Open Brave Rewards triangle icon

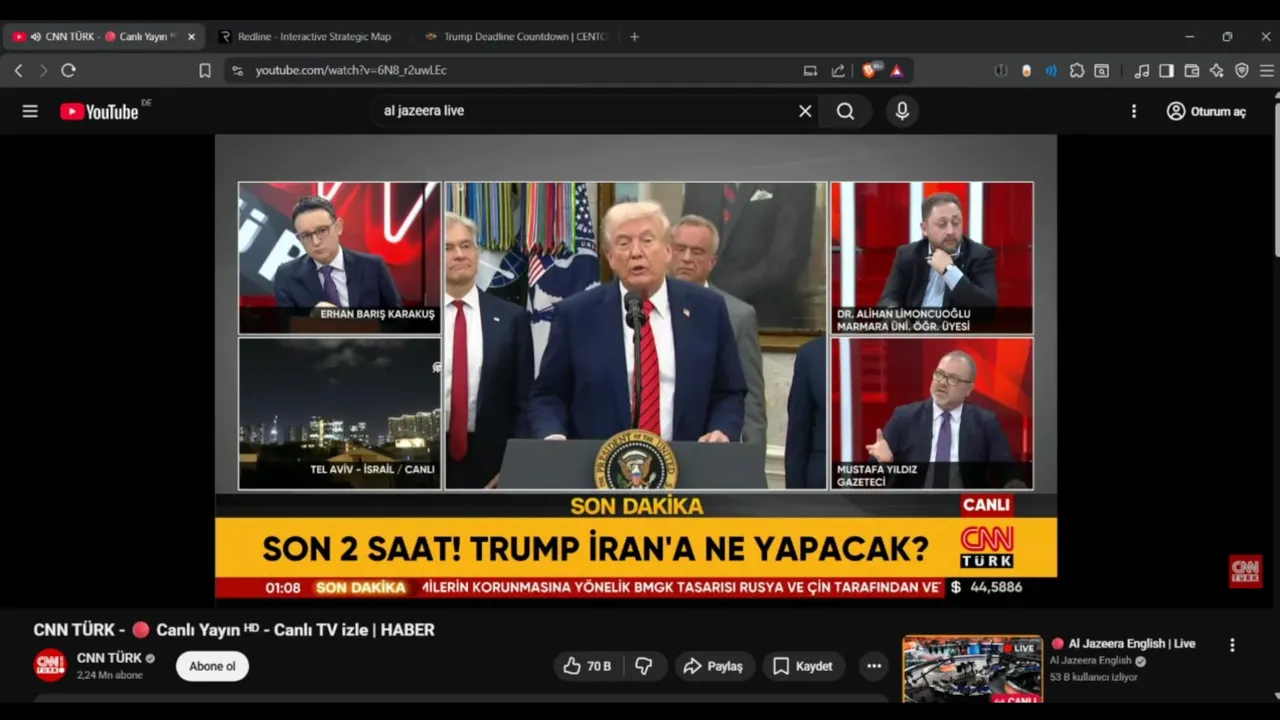click(896, 70)
